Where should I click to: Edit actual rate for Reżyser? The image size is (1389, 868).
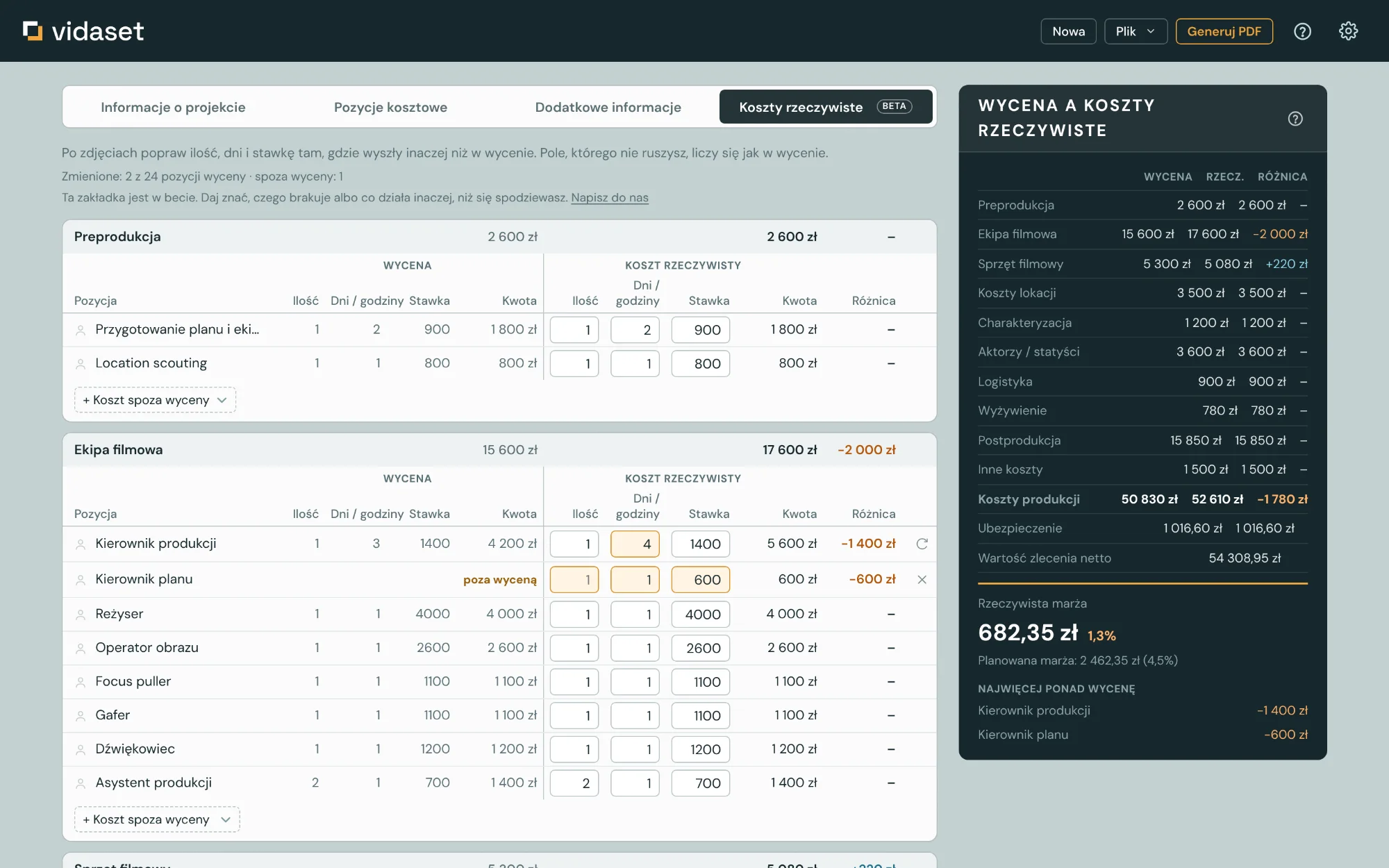[x=701, y=615]
